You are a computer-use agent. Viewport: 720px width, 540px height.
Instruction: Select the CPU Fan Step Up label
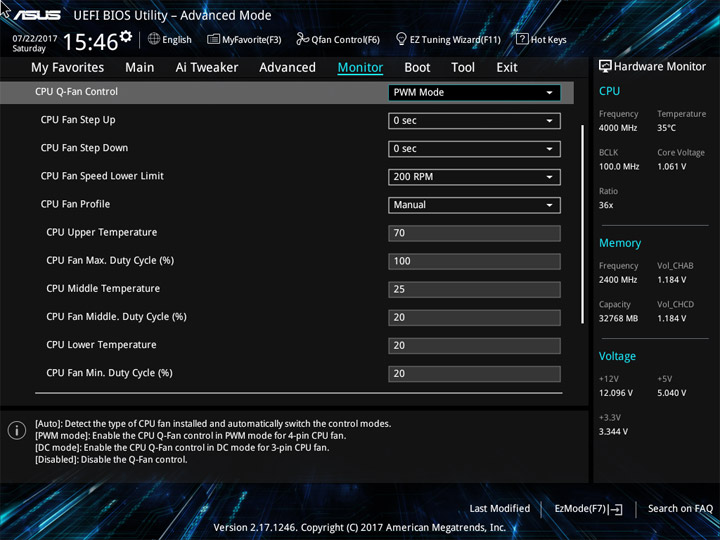[78, 120]
